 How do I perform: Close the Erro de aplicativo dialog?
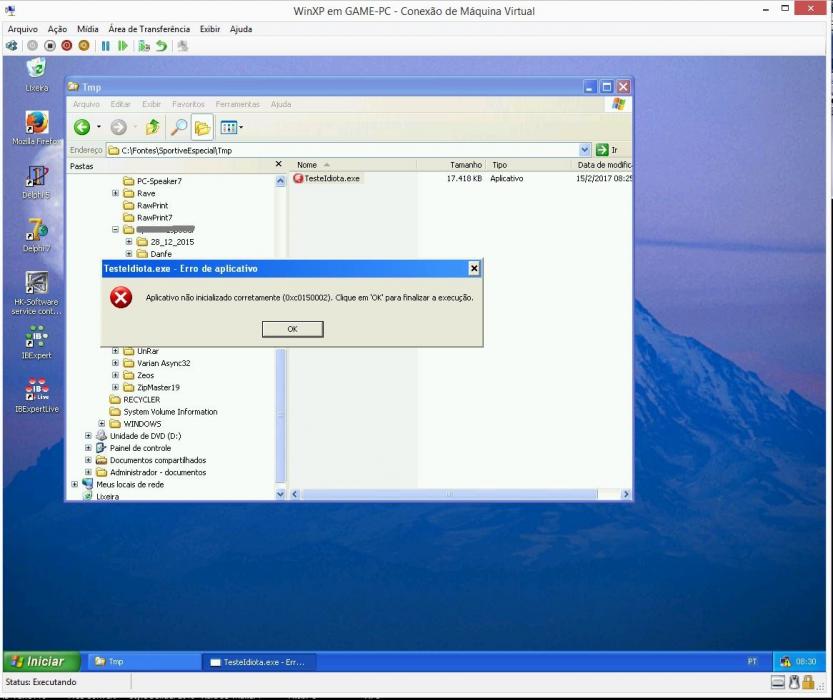click(x=474, y=269)
